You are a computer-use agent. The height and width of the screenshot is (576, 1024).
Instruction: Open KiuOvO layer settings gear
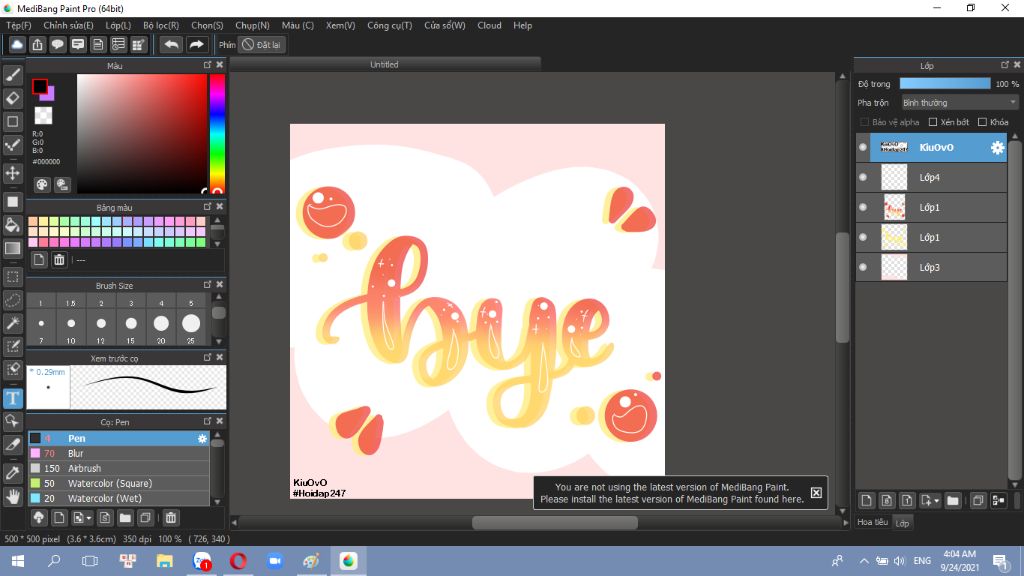(x=997, y=148)
